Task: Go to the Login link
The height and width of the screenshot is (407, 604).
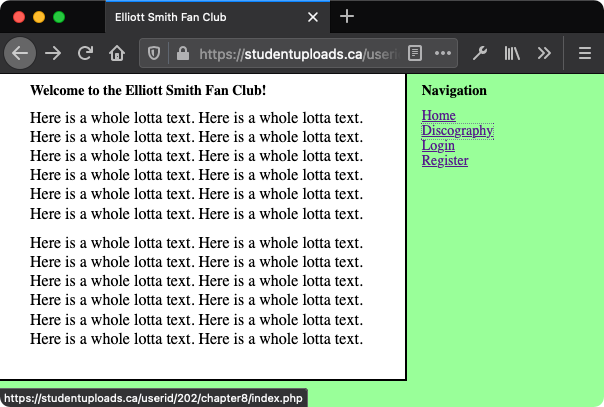Action: click(438, 146)
